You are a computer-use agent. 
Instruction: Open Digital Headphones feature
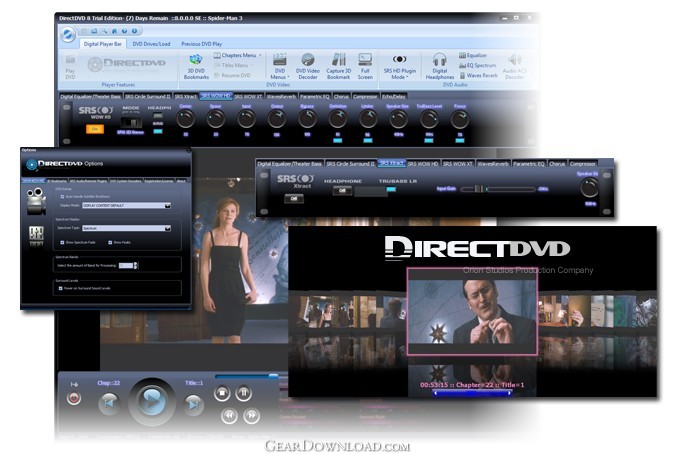click(440, 66)
